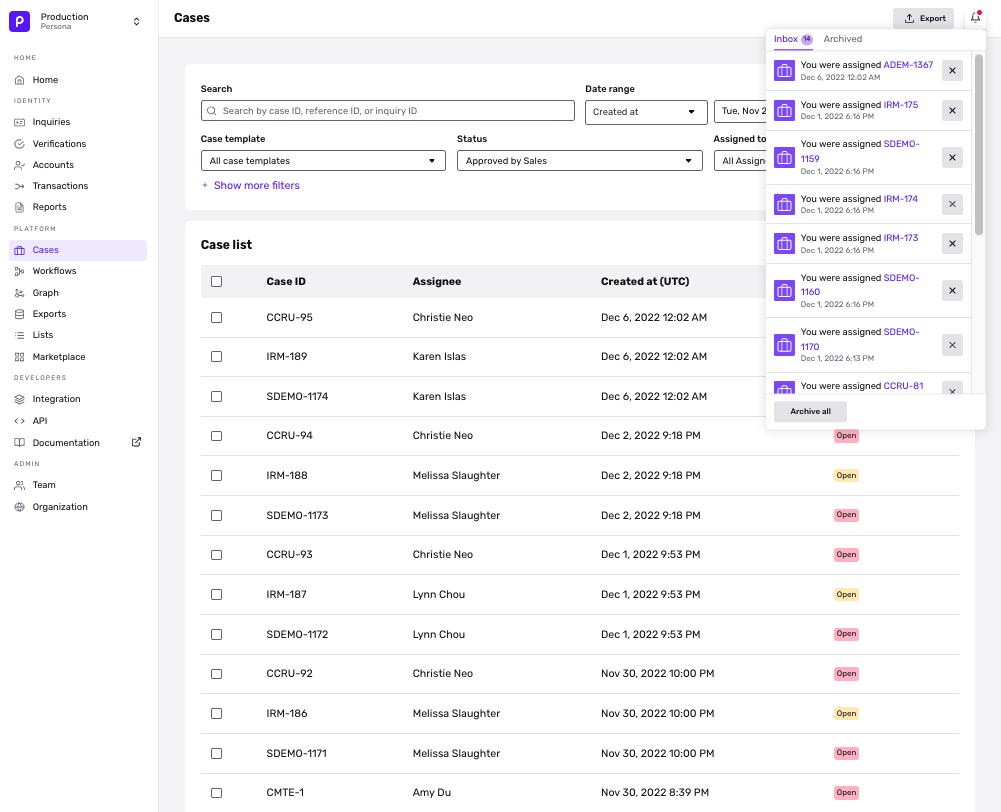
Task: Open Accounts in the sidebar
Action: click(79, 165)
